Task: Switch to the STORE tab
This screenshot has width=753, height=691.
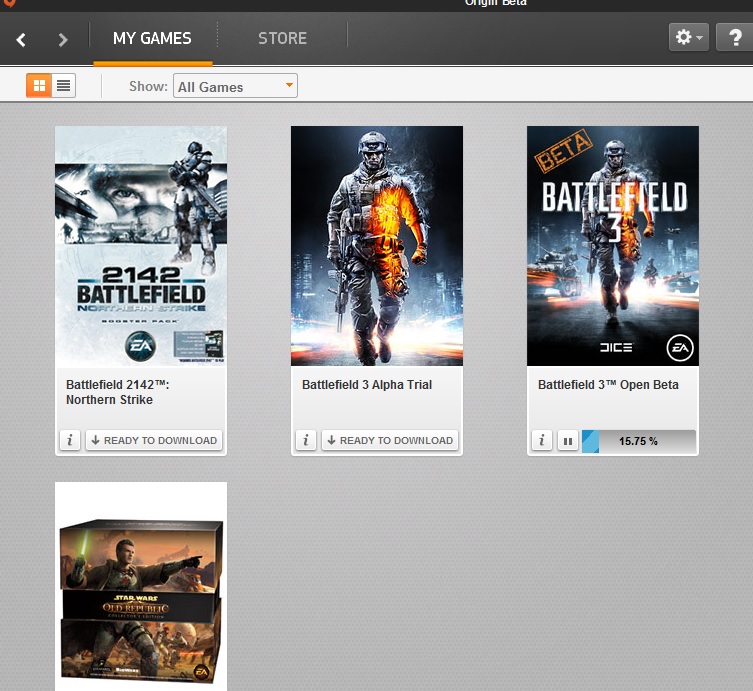Action: coord(282,38)
